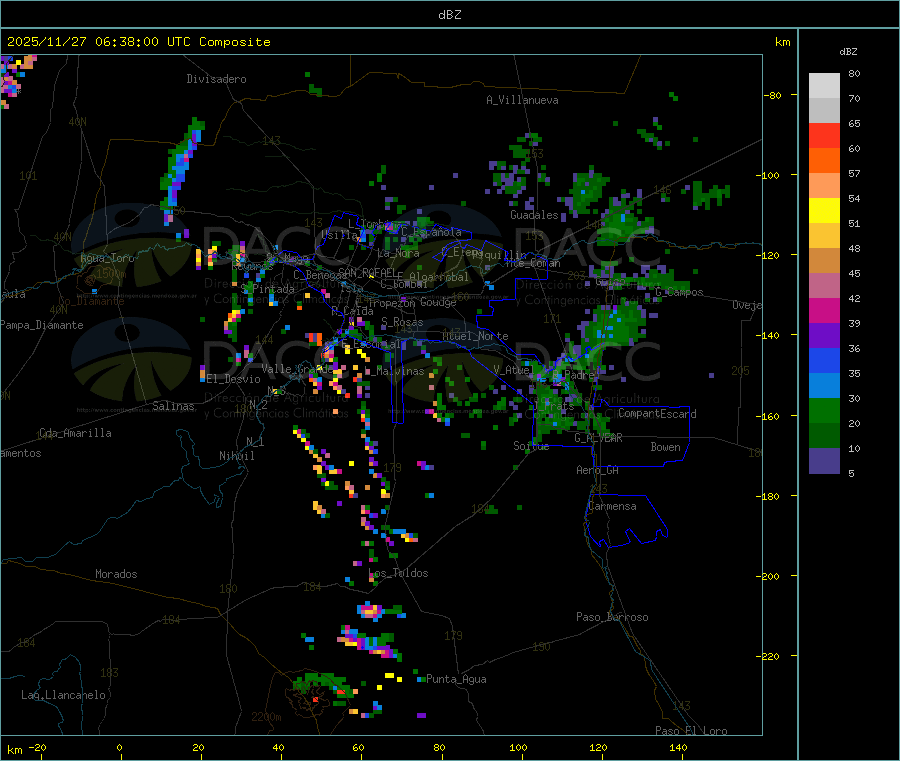Click the light gray 80 dBZ legend swatch
The height and width of the screenshot is (761, 900).
824,86
